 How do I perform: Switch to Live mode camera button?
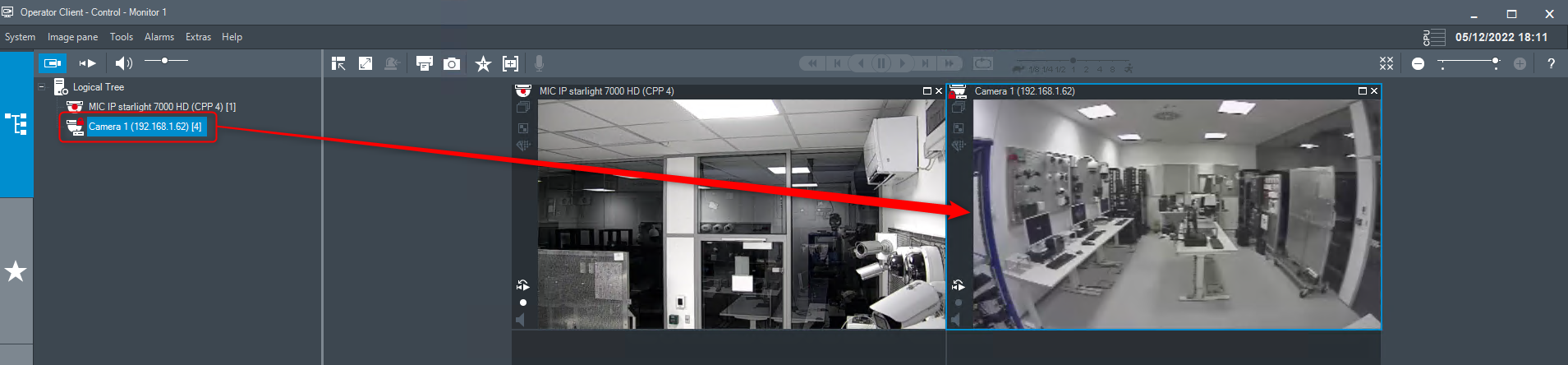[53, 62]
